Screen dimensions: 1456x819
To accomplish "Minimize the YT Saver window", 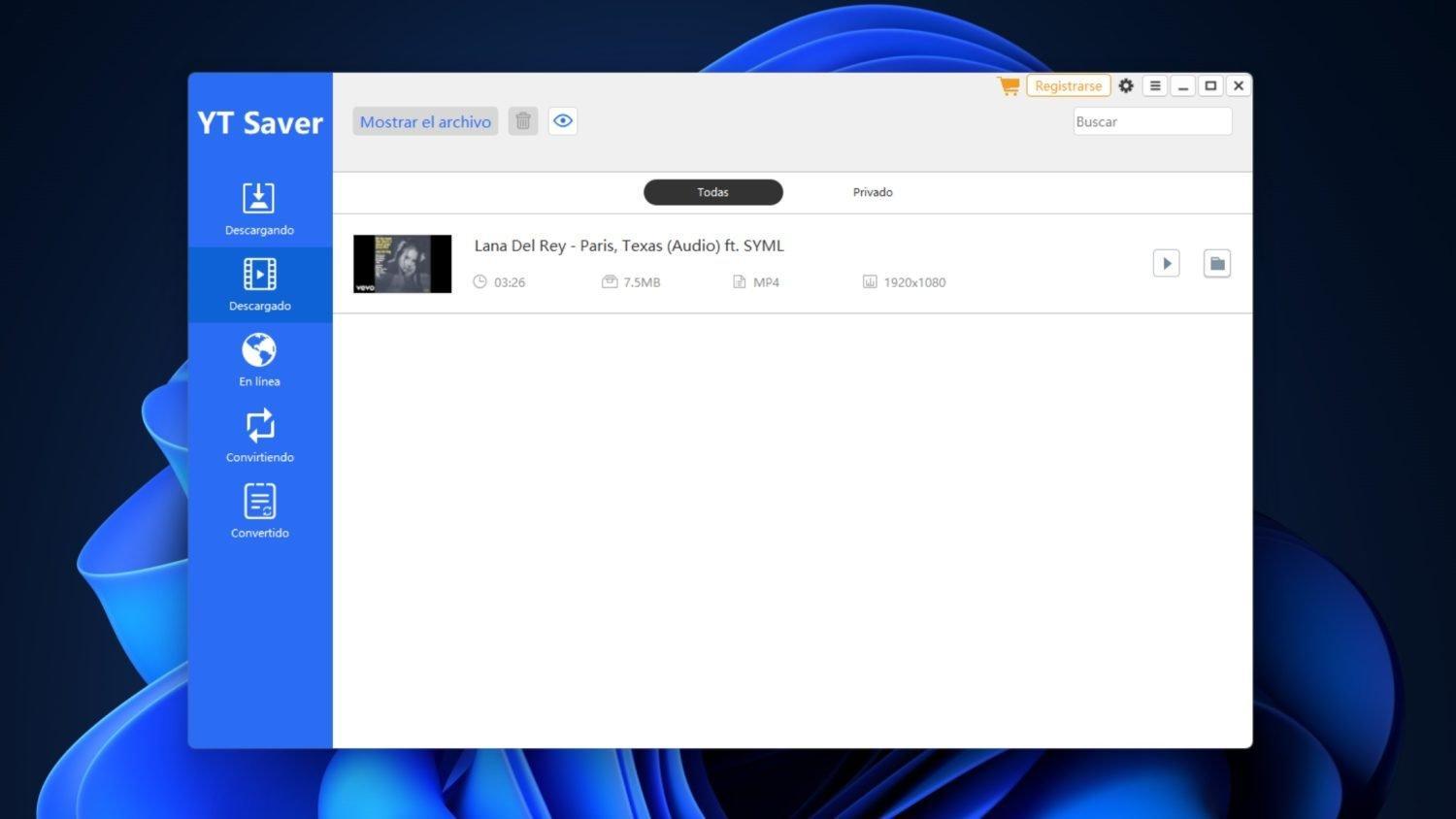I will 1182,85.
